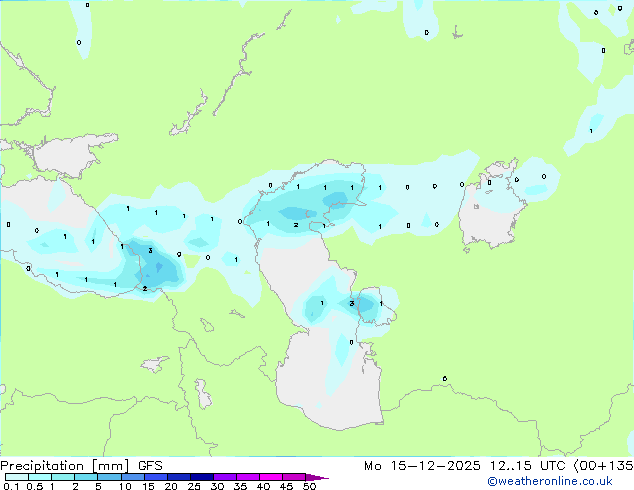
Task: Select the 35 mm legend color swatch
Action: (248, 477)
